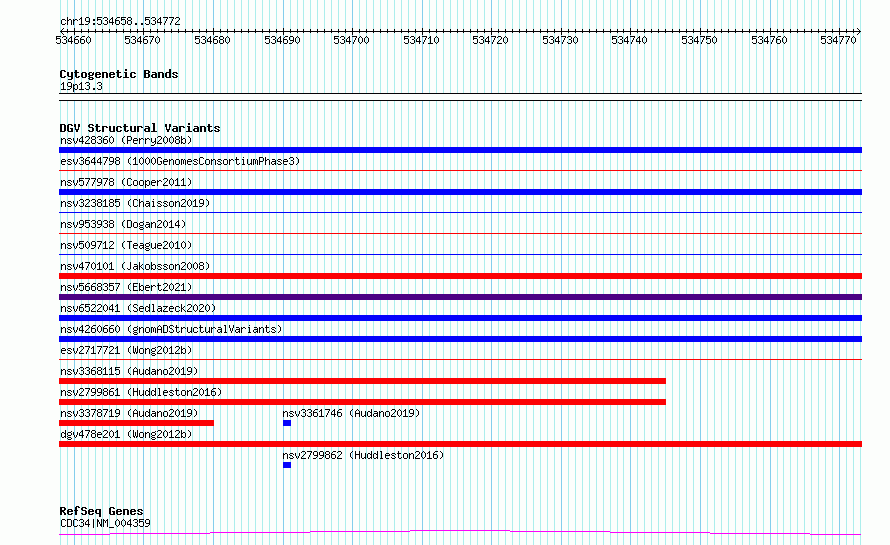Click ruler position 534690
890x545 pixels.
click(x=282, y=40)
